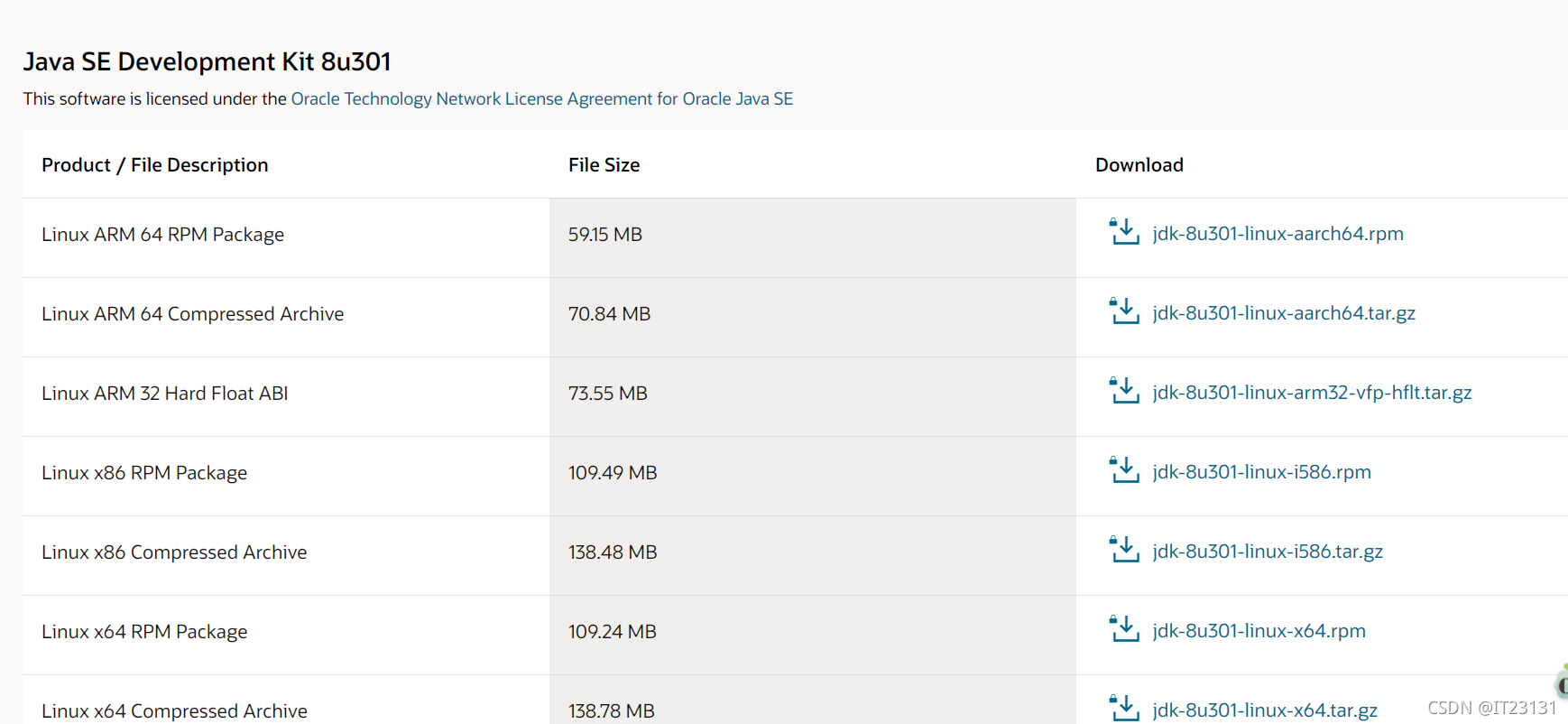Image resolution: width=1568 pixels, height=724 pixels.
Task: Click the '73.55 MB' file size cell
Action: [x=812, y=396]
